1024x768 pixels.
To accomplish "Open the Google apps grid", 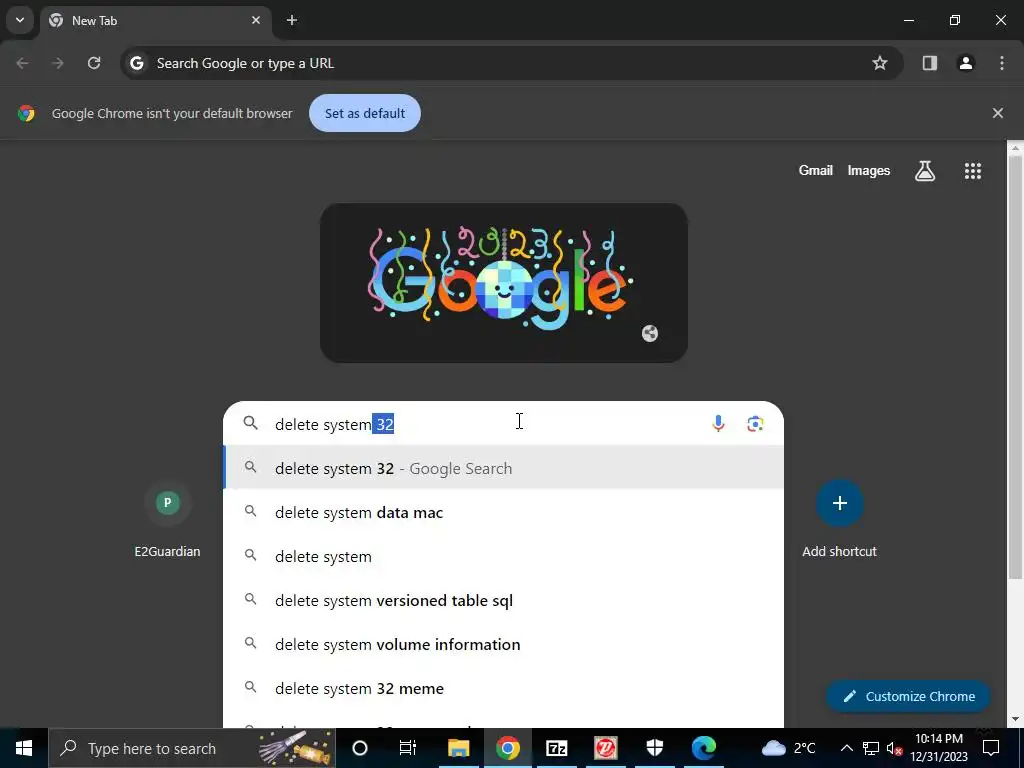I will click(973, 171).
